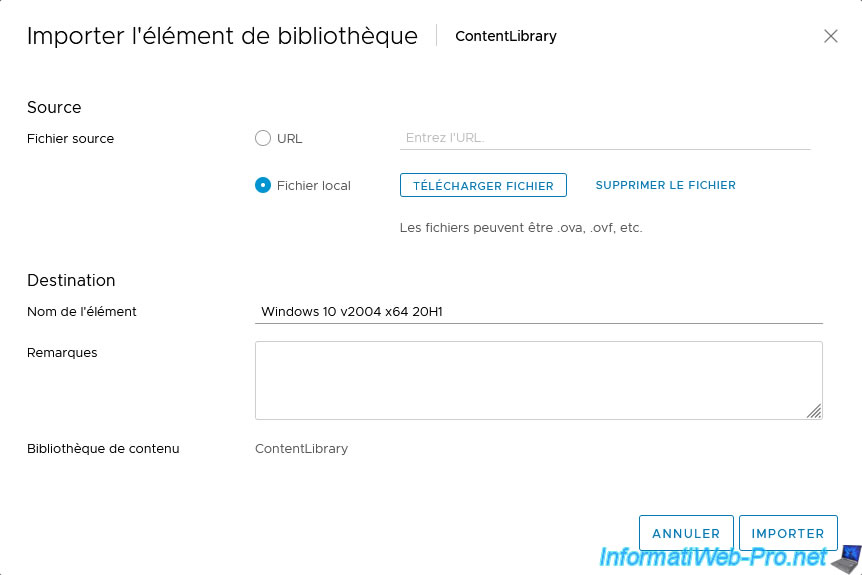The image size is (862, 575).
Task: Click the URL option label text
Action: click(290, 139)
